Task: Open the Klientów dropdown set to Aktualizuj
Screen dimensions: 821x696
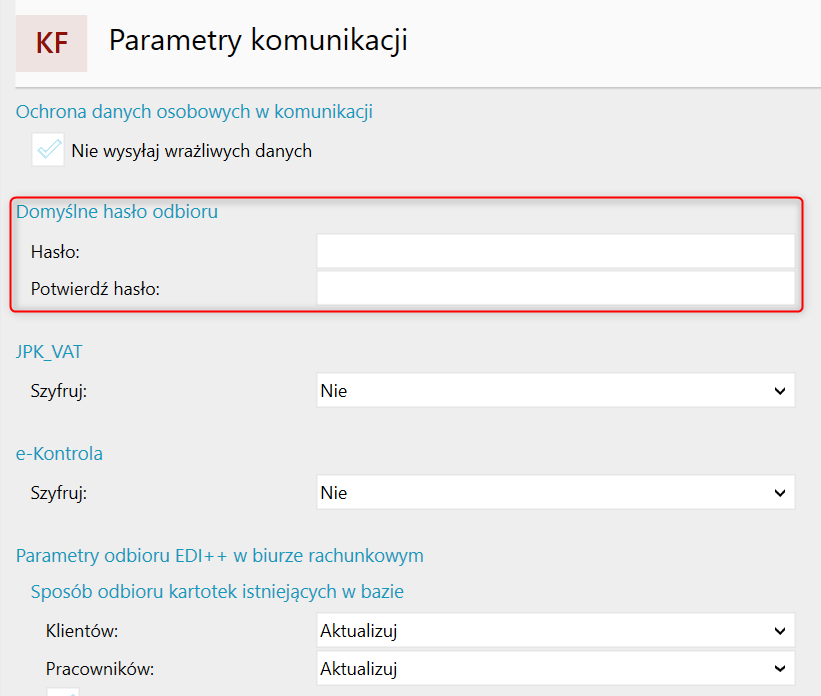Action: [x=555, y=631]
